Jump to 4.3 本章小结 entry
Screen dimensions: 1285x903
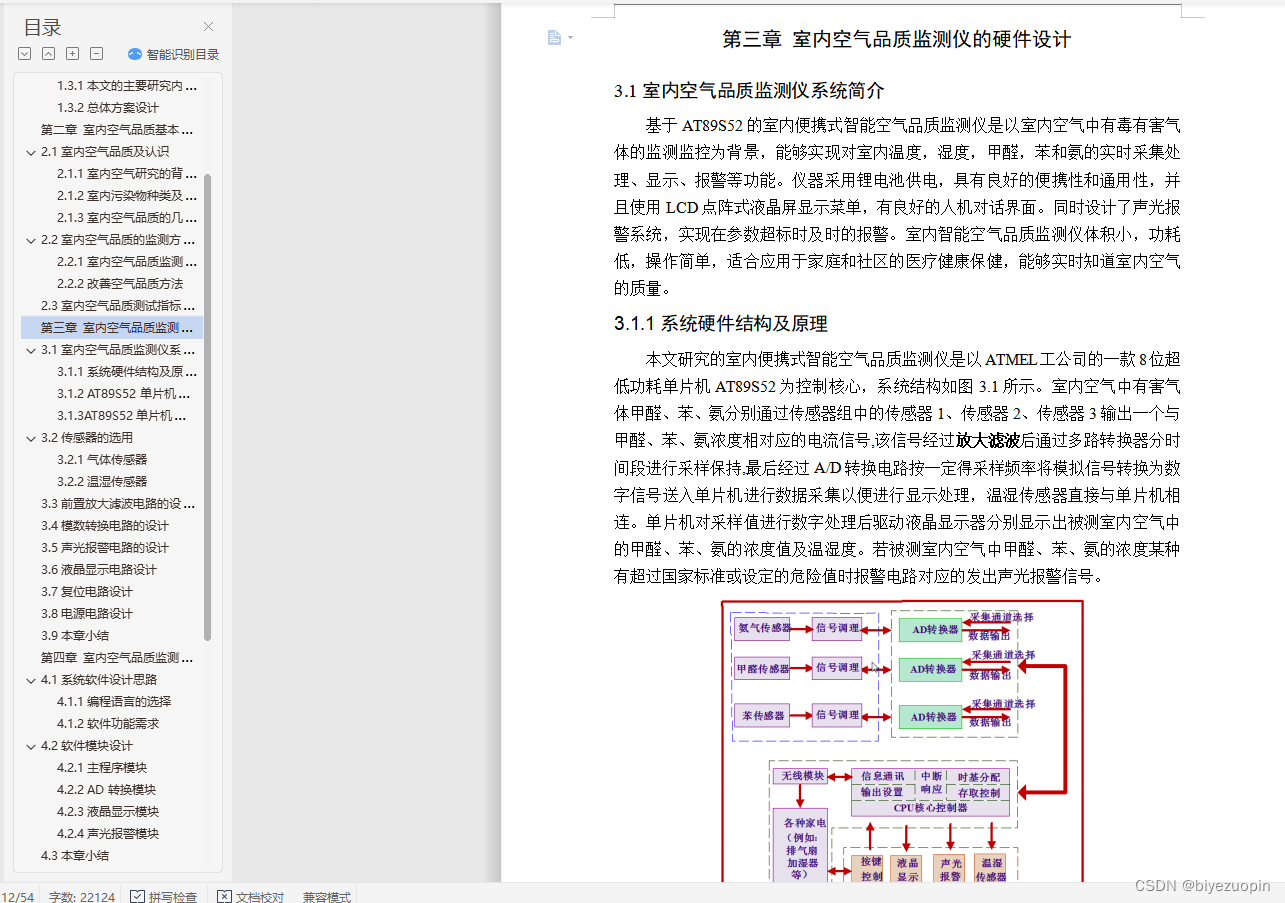click(x=75, y=856)
